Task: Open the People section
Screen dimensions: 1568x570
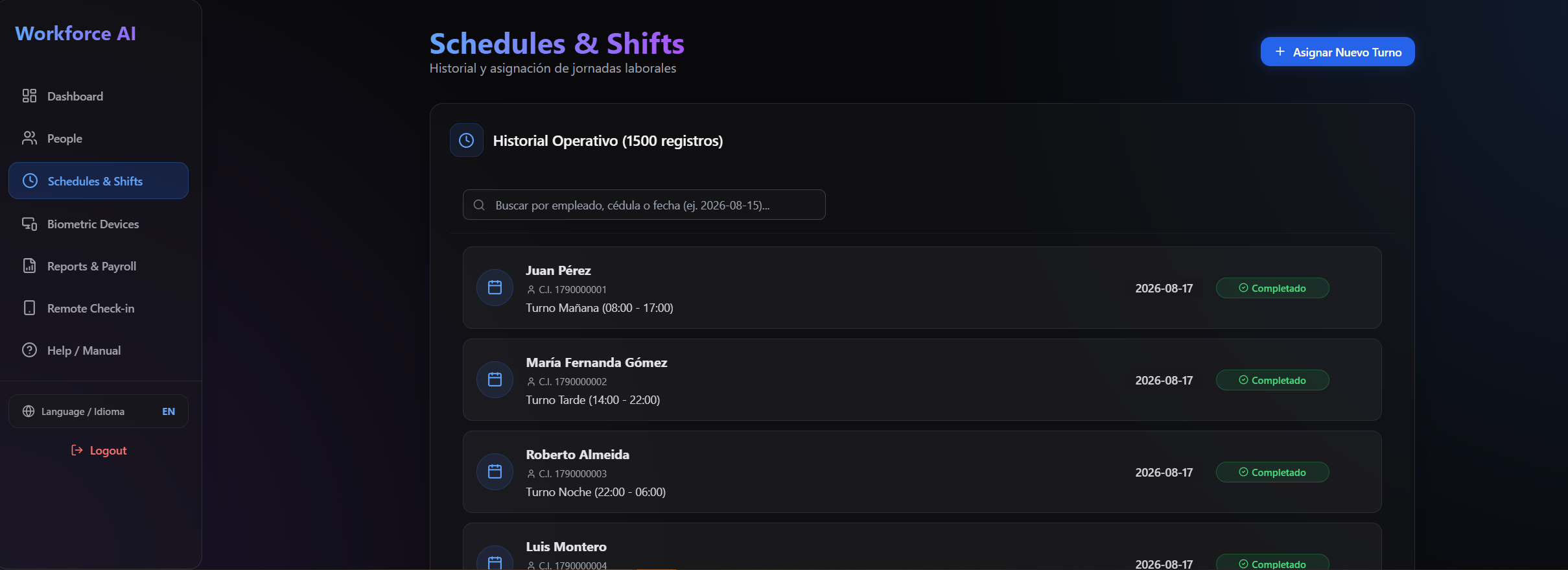Action: pyautogui.click(x=99, y=138)
